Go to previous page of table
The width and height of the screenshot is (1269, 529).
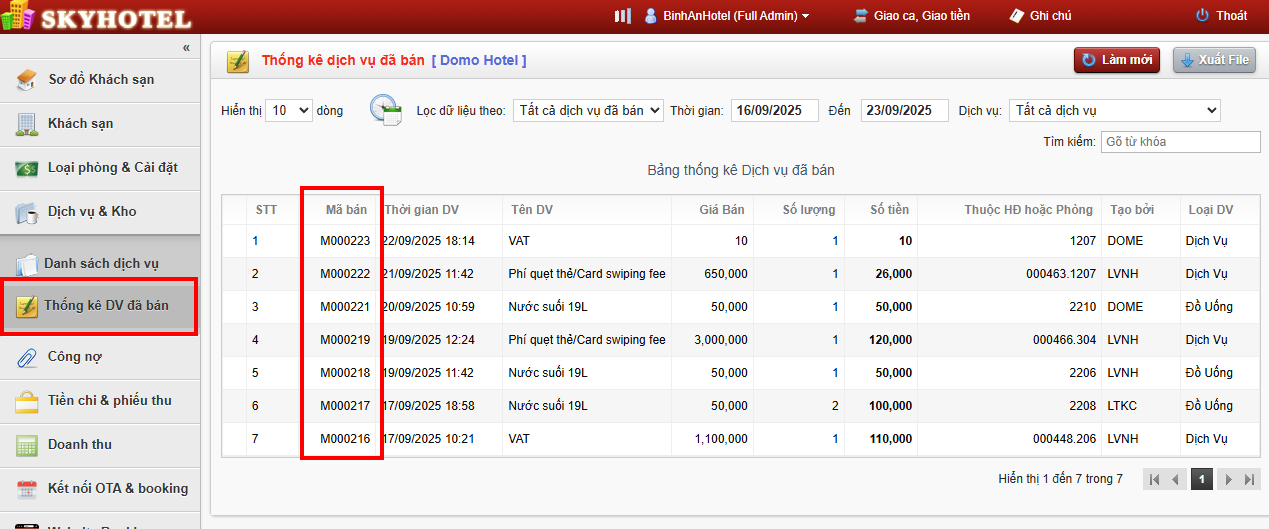pos(1176,480)
